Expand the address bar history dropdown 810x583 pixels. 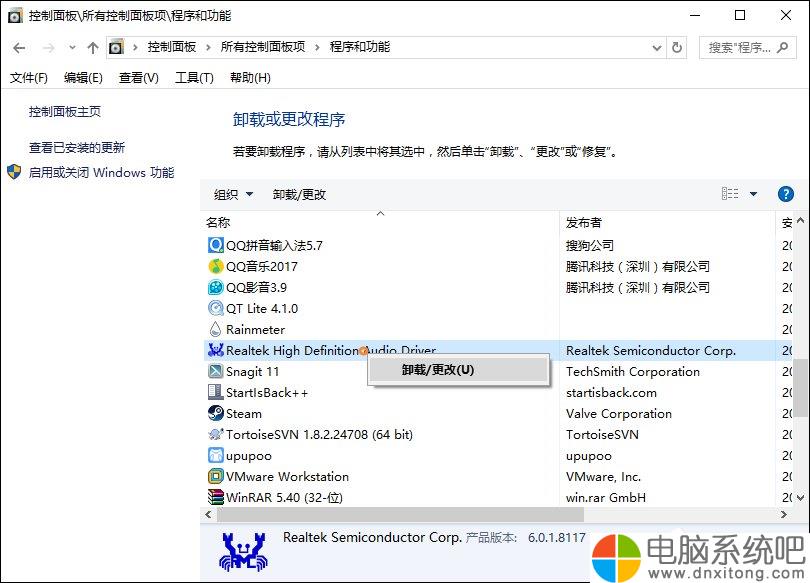coord(657,48)
